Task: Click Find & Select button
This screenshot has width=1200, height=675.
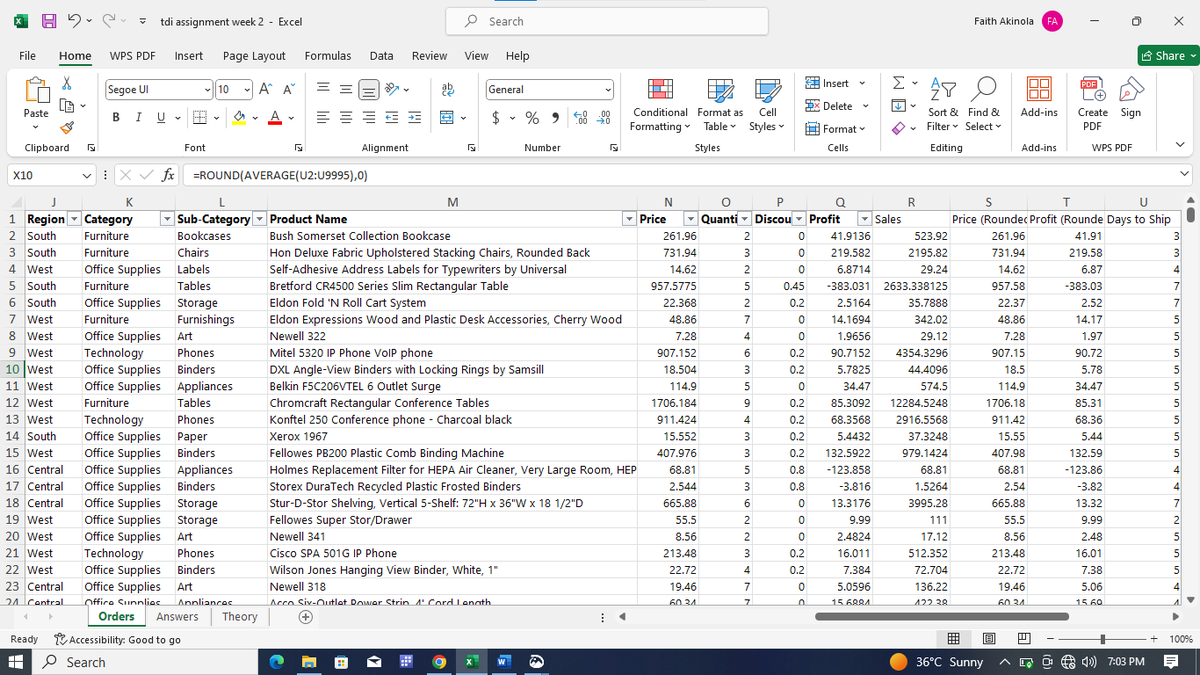Action: tap(983, 104)
